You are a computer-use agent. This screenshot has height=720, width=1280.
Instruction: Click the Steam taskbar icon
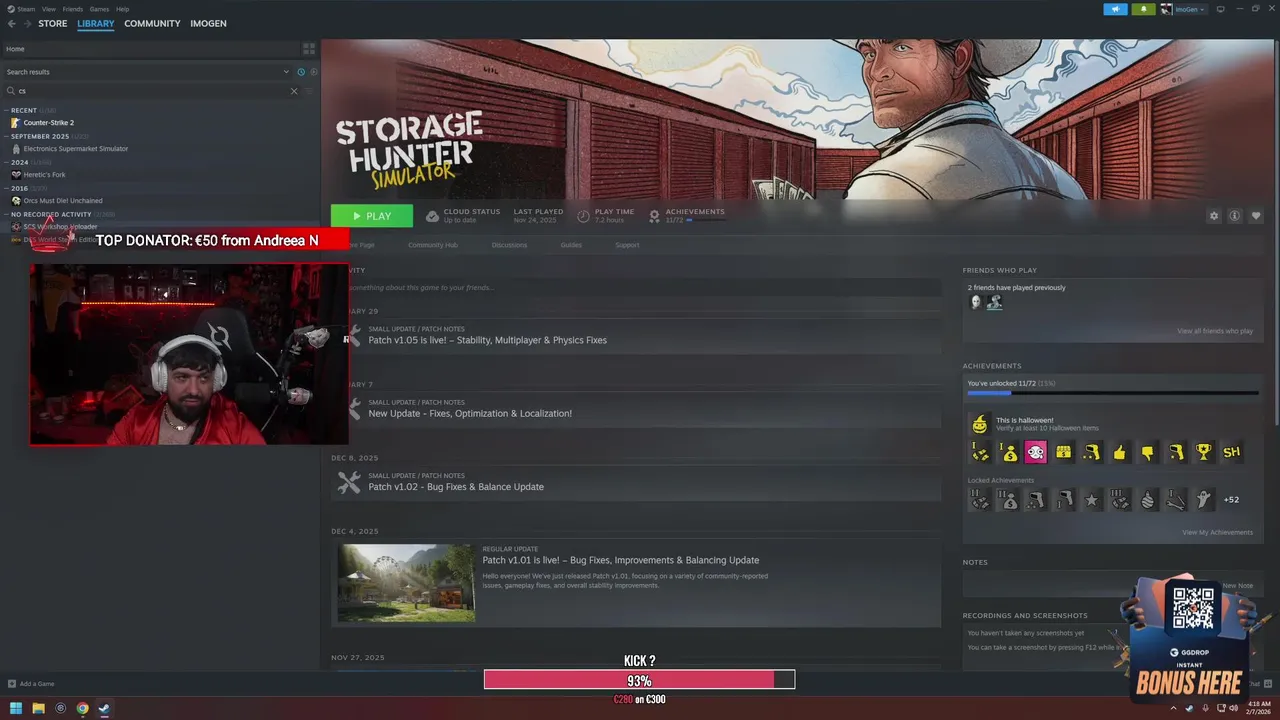point(104,708)
